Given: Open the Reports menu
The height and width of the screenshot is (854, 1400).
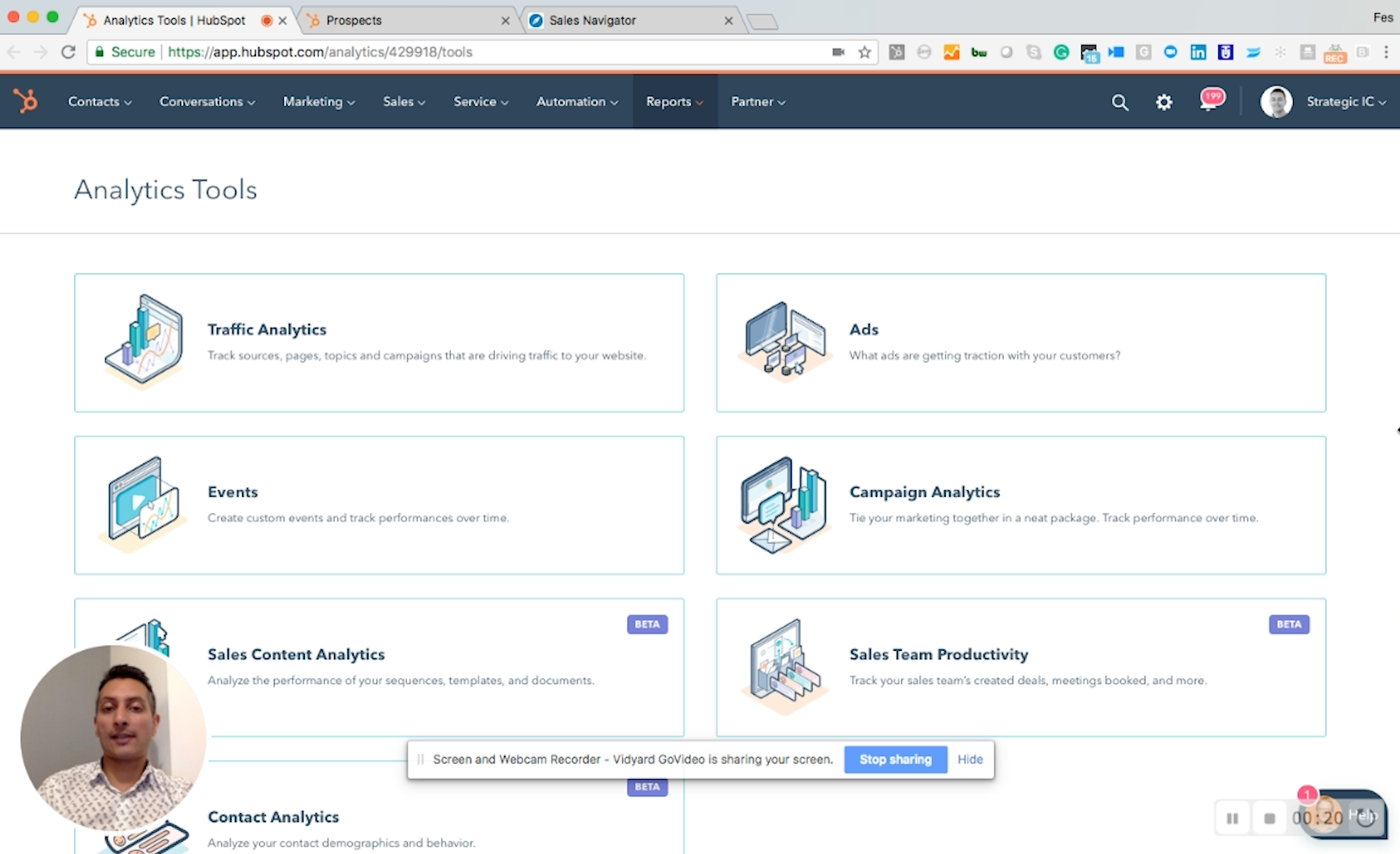Looking at the screenshot, I should 674,102.
